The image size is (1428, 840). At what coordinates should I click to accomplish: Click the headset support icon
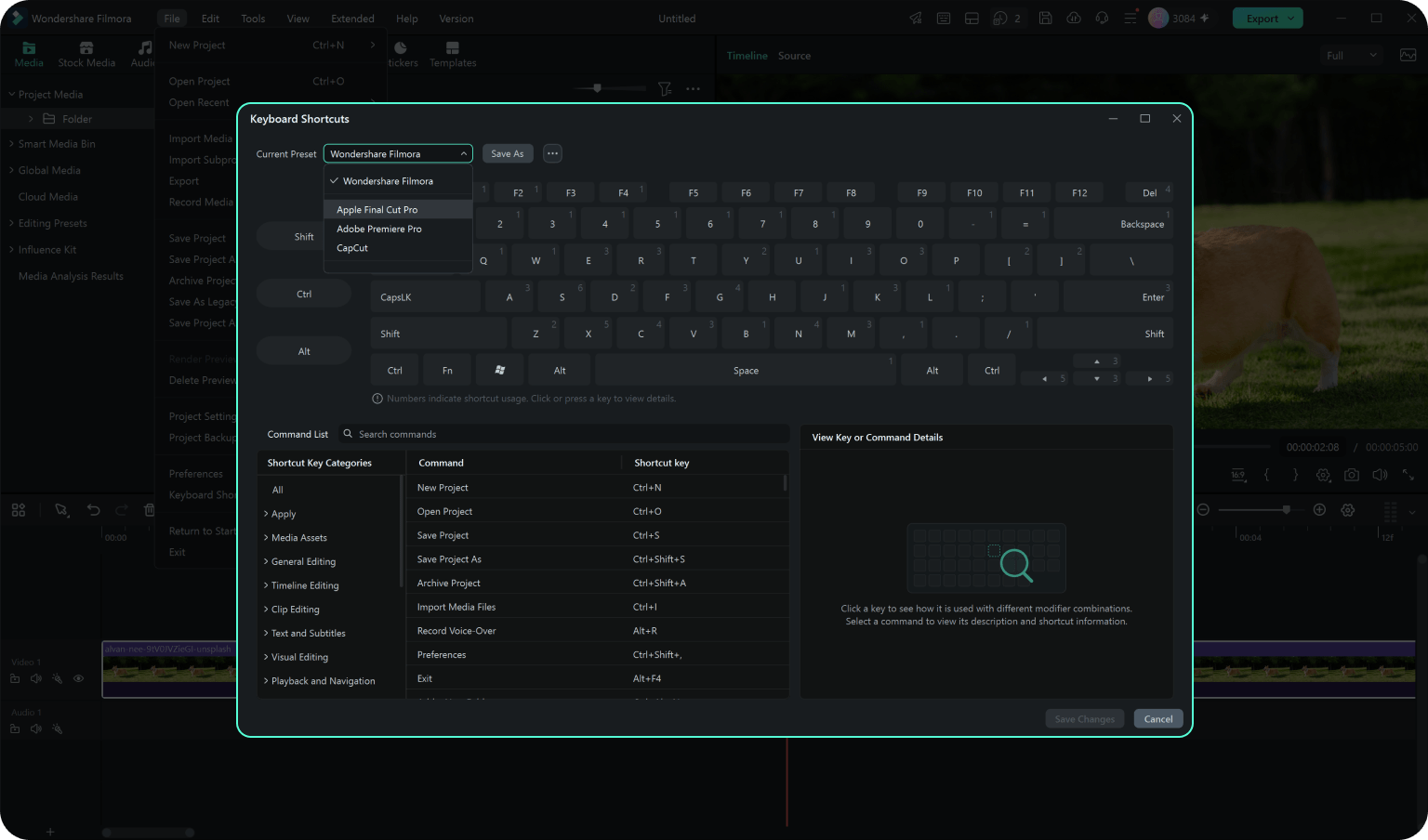tap(1102, 19)
